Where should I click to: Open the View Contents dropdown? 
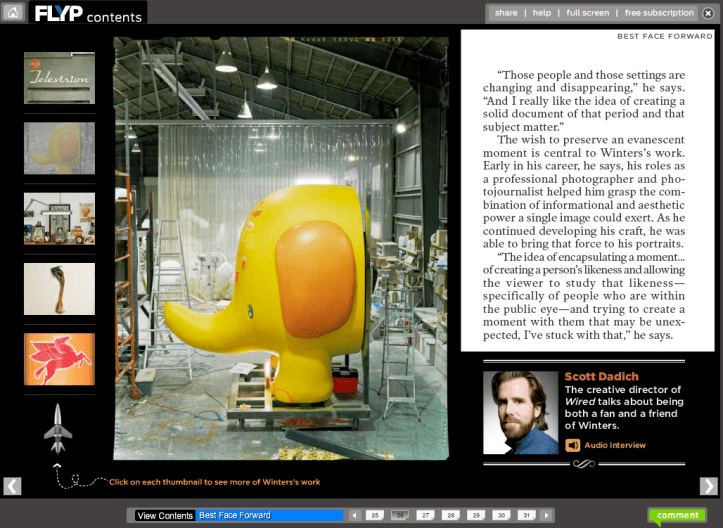click(x=165, y=515)
